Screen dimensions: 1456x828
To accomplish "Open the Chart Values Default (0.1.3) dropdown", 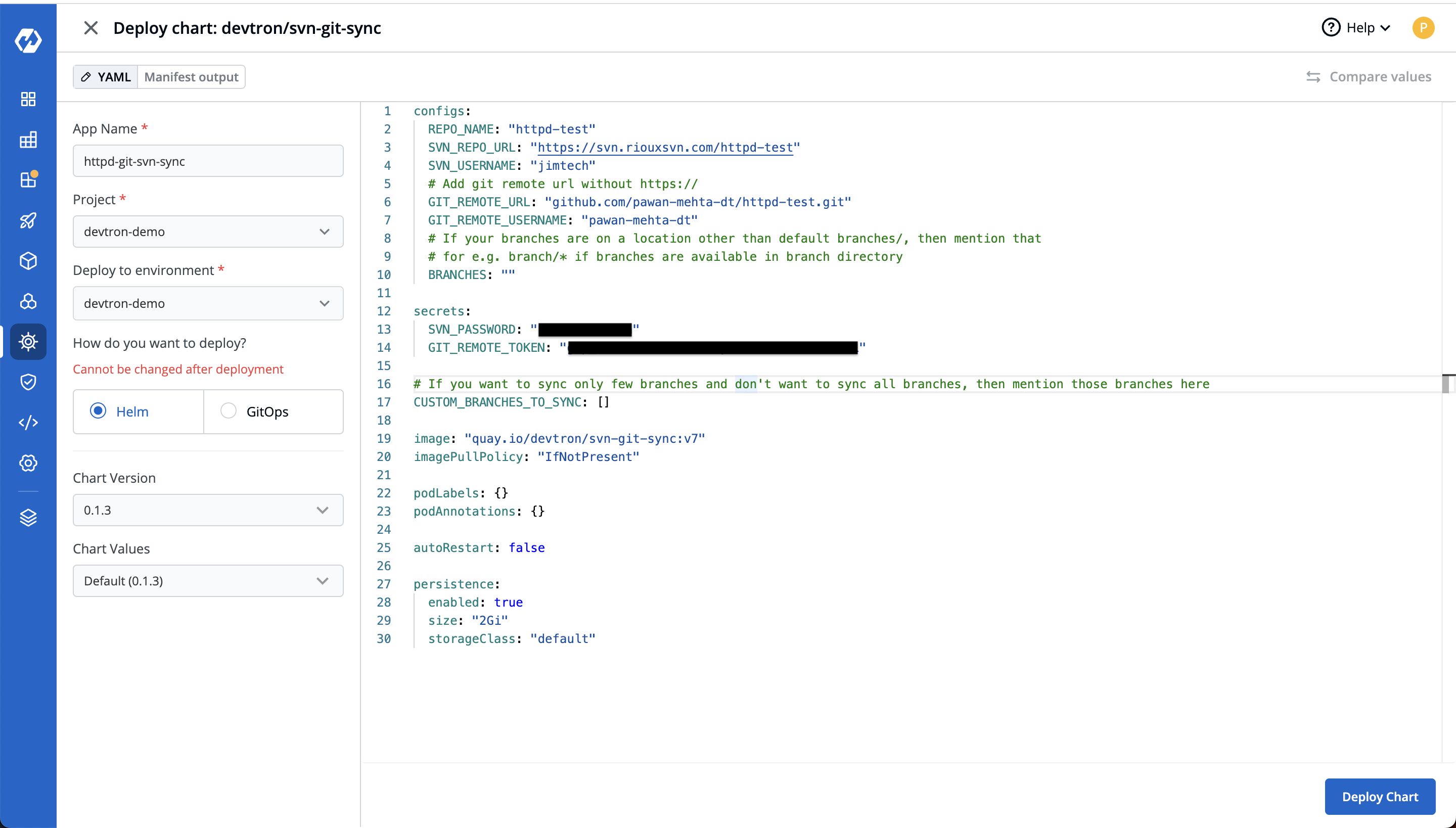I will (x=208, y=581).
